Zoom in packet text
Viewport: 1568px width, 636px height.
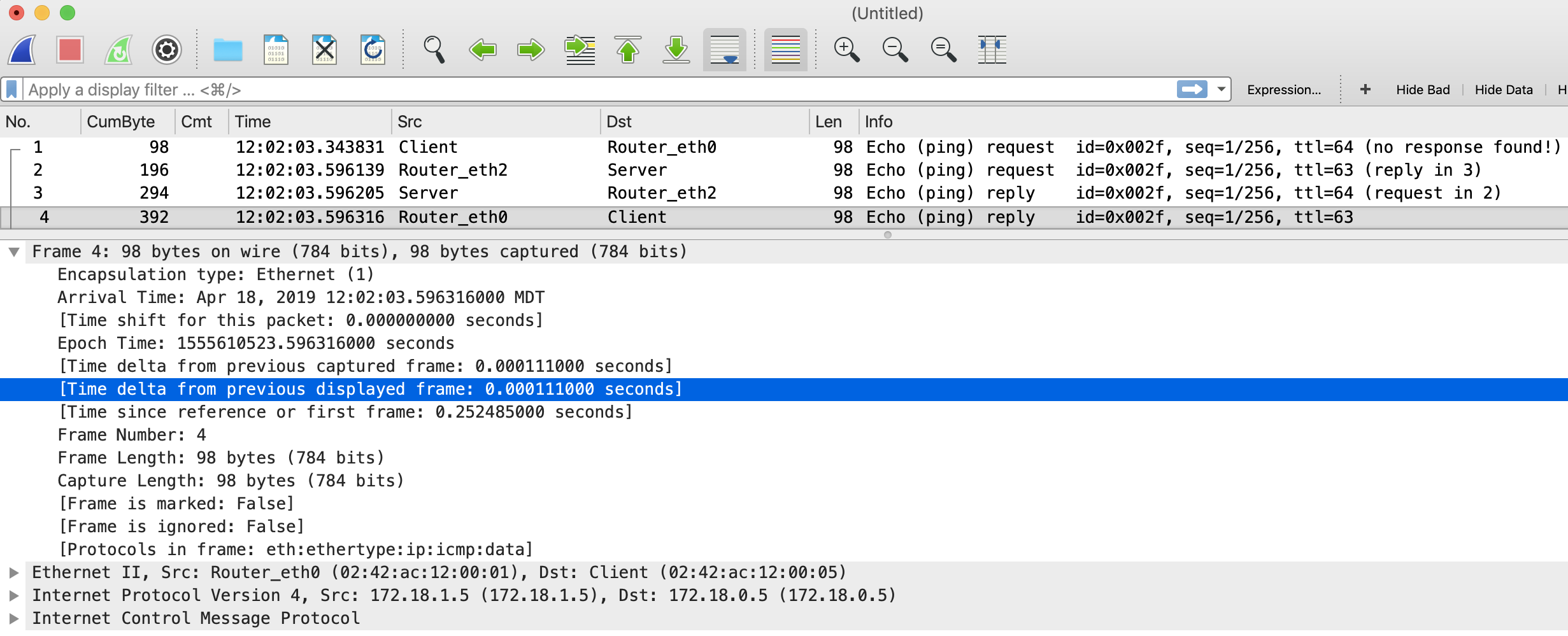[x=847, y=50]
